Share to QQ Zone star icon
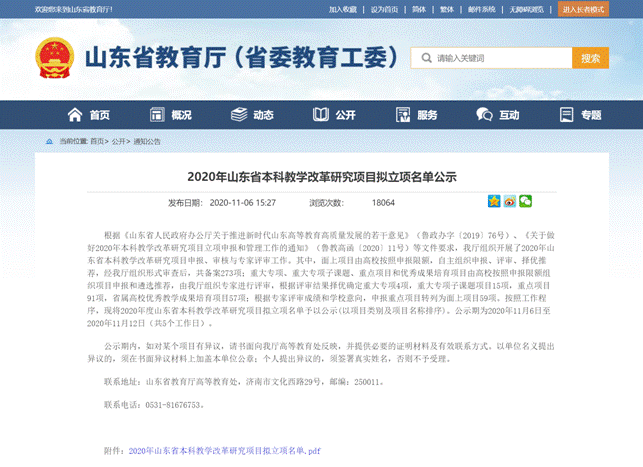The image size is (643, 467). point(493,202)
